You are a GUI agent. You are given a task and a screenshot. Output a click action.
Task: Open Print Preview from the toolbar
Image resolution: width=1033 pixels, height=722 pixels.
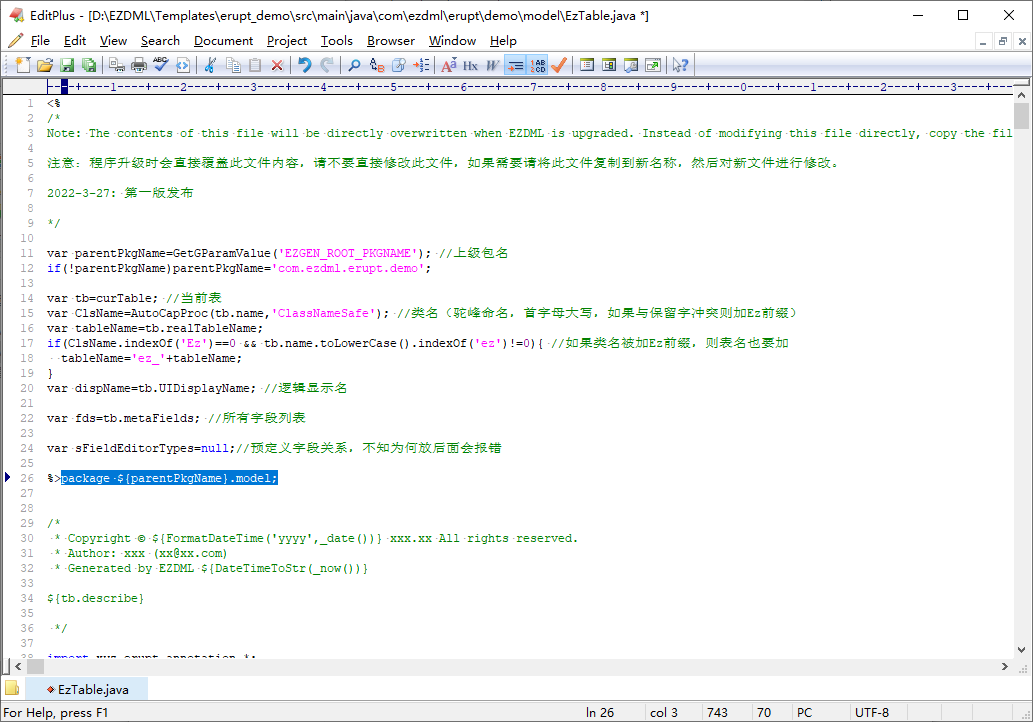click(x=117, y=65)
